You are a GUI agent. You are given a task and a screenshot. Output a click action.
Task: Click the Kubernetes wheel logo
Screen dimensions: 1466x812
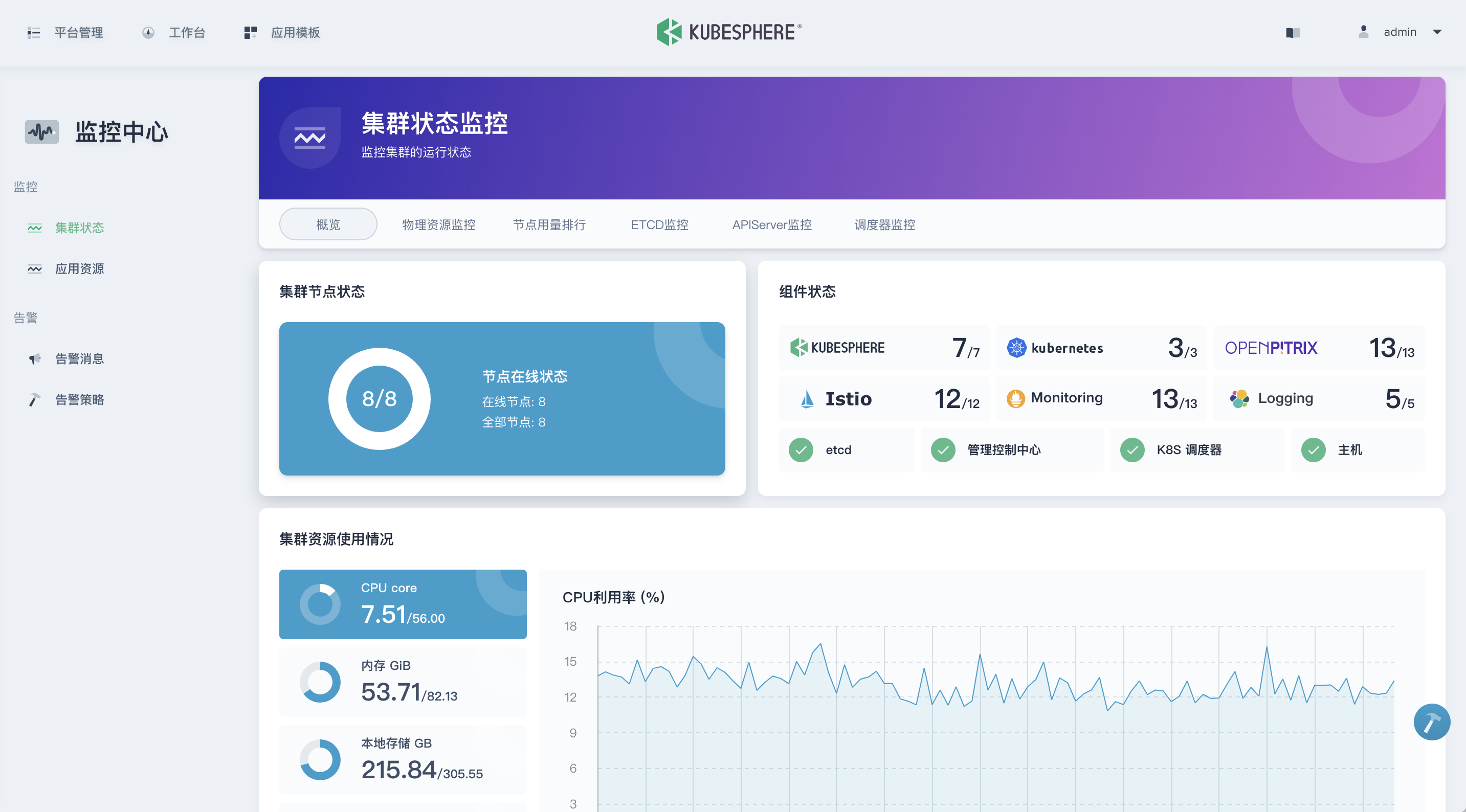pos(1016,347)
